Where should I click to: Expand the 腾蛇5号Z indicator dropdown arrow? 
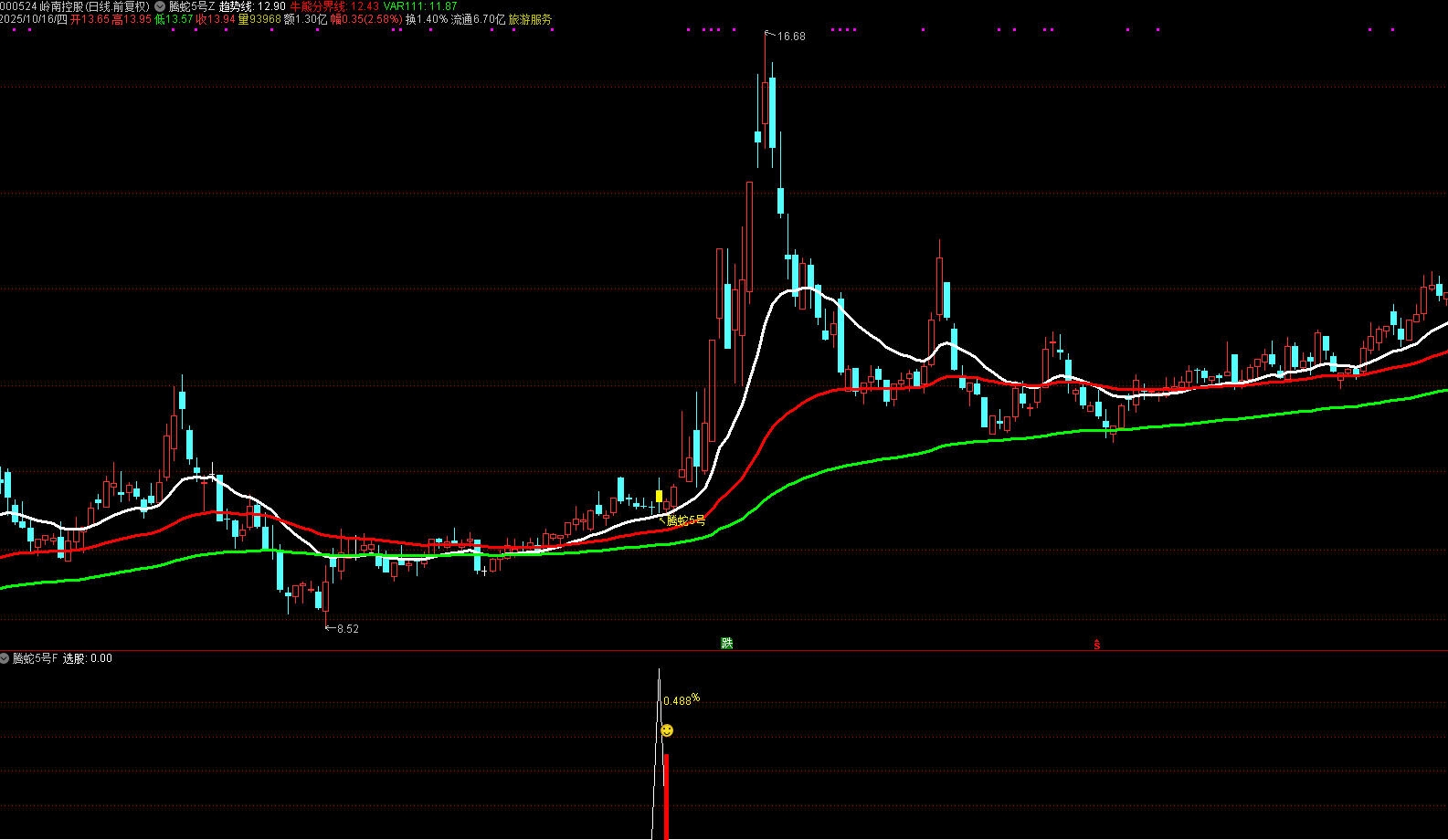coord(160,6)
